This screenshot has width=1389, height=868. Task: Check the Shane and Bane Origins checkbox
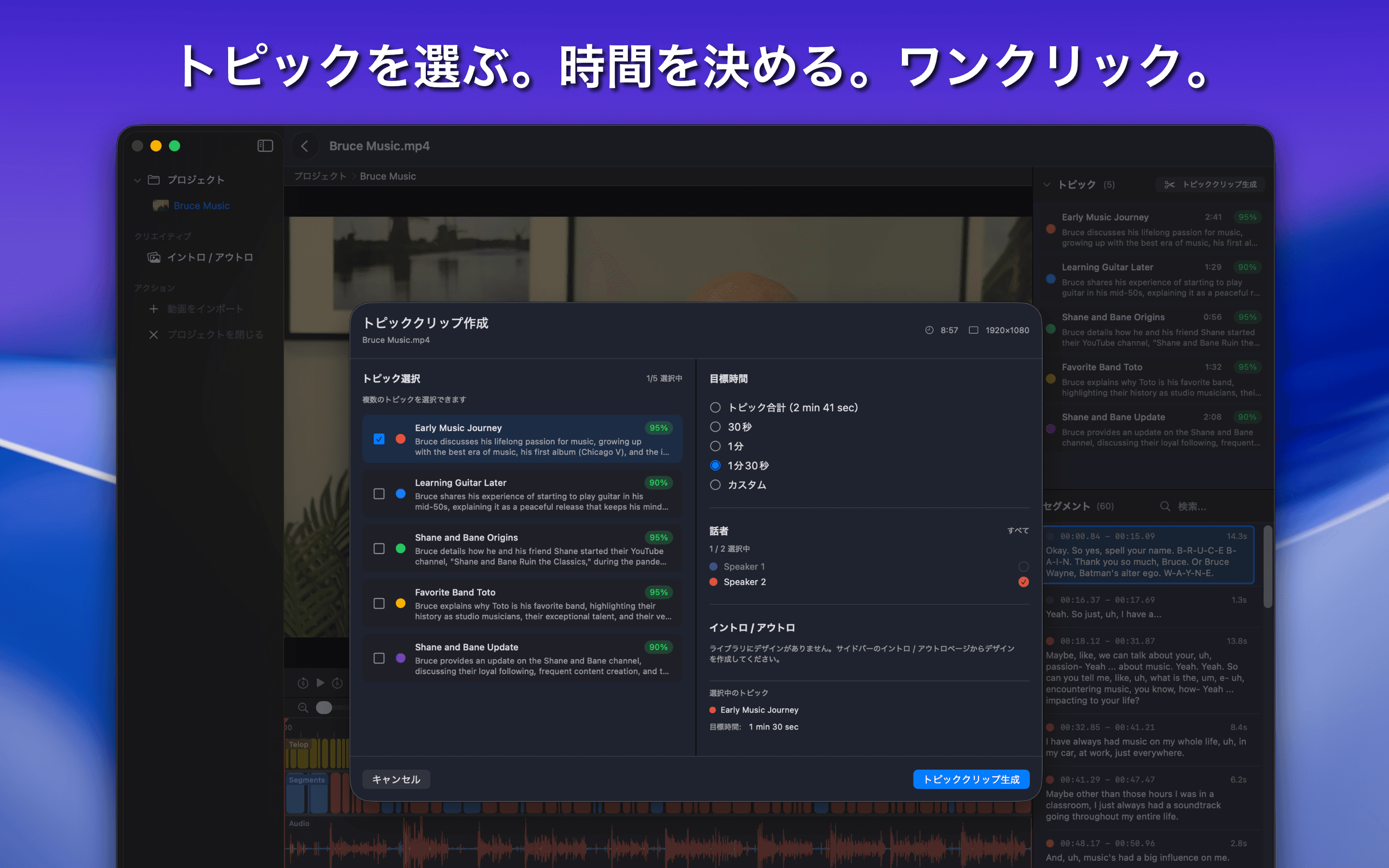379,549
